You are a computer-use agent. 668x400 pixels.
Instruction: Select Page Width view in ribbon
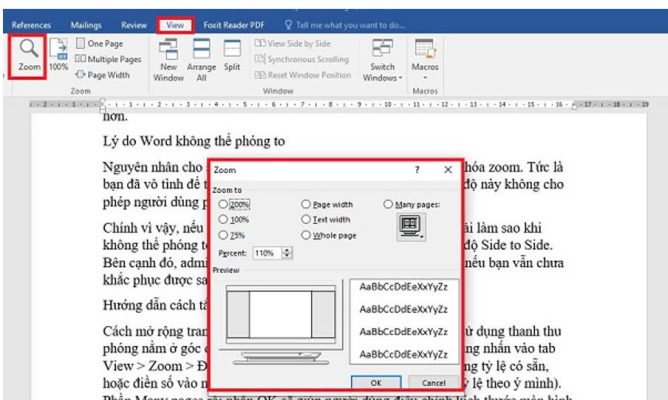click(102, 75)
